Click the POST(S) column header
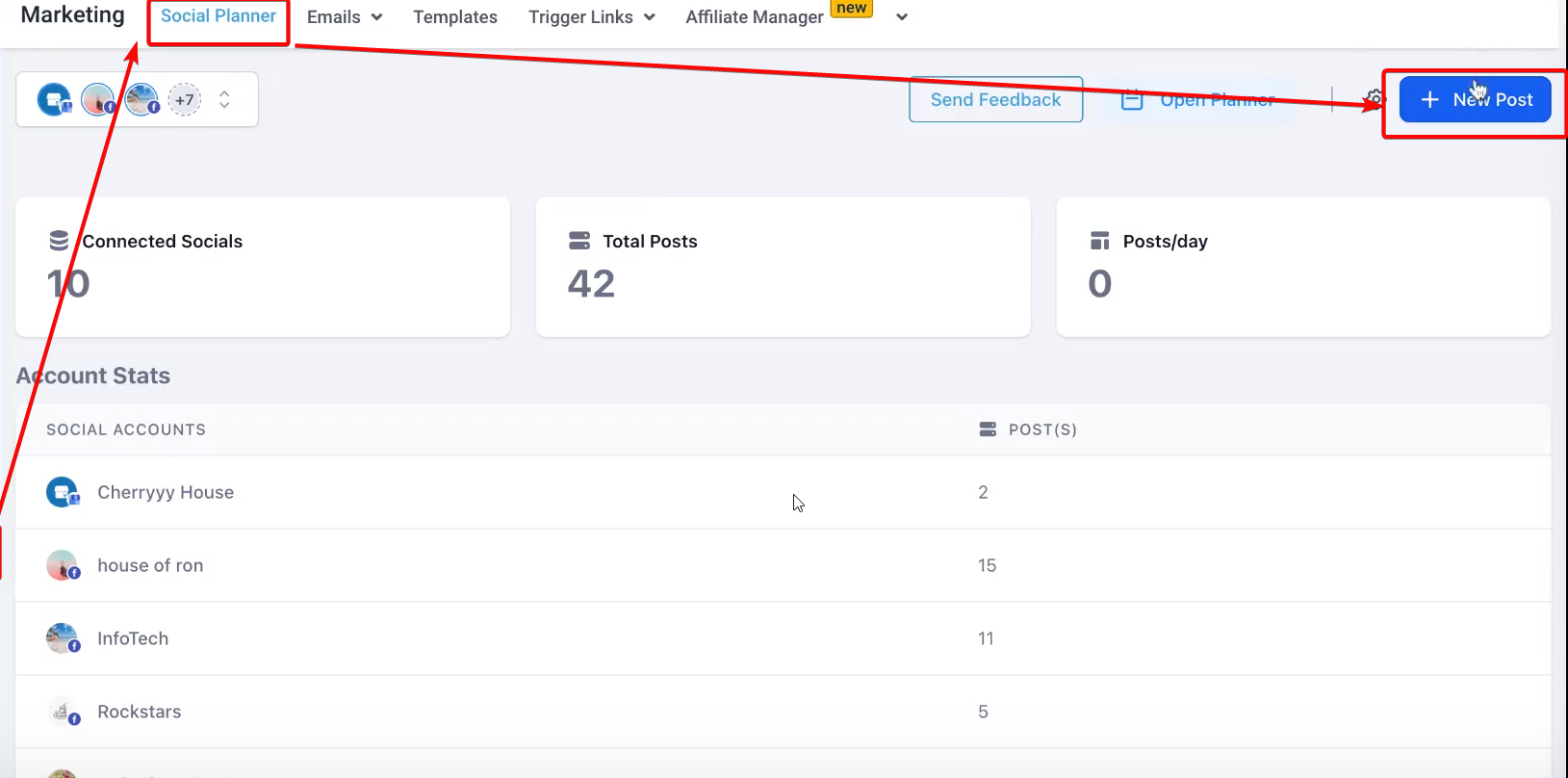The width and height of the screenshot is (1568, 778). (x=1042, y=429)
